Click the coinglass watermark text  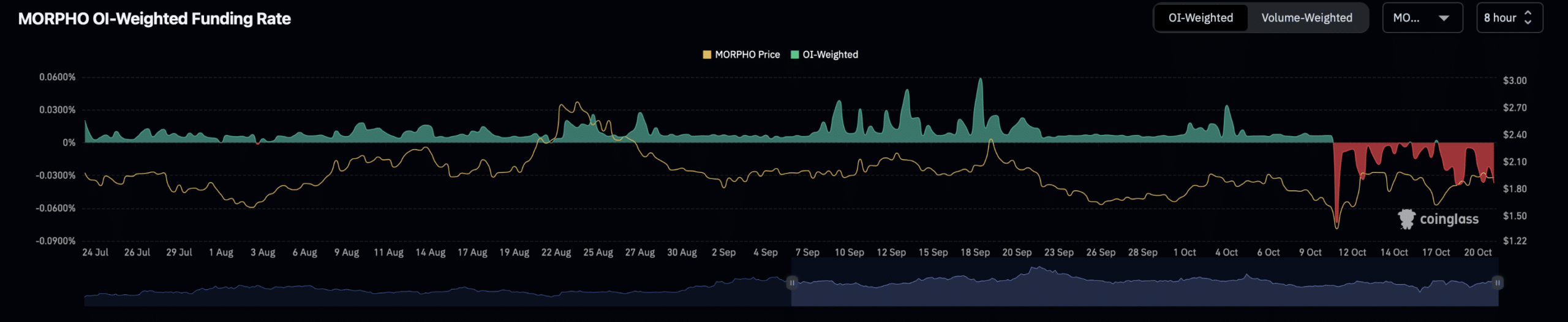click(1449, 219)
